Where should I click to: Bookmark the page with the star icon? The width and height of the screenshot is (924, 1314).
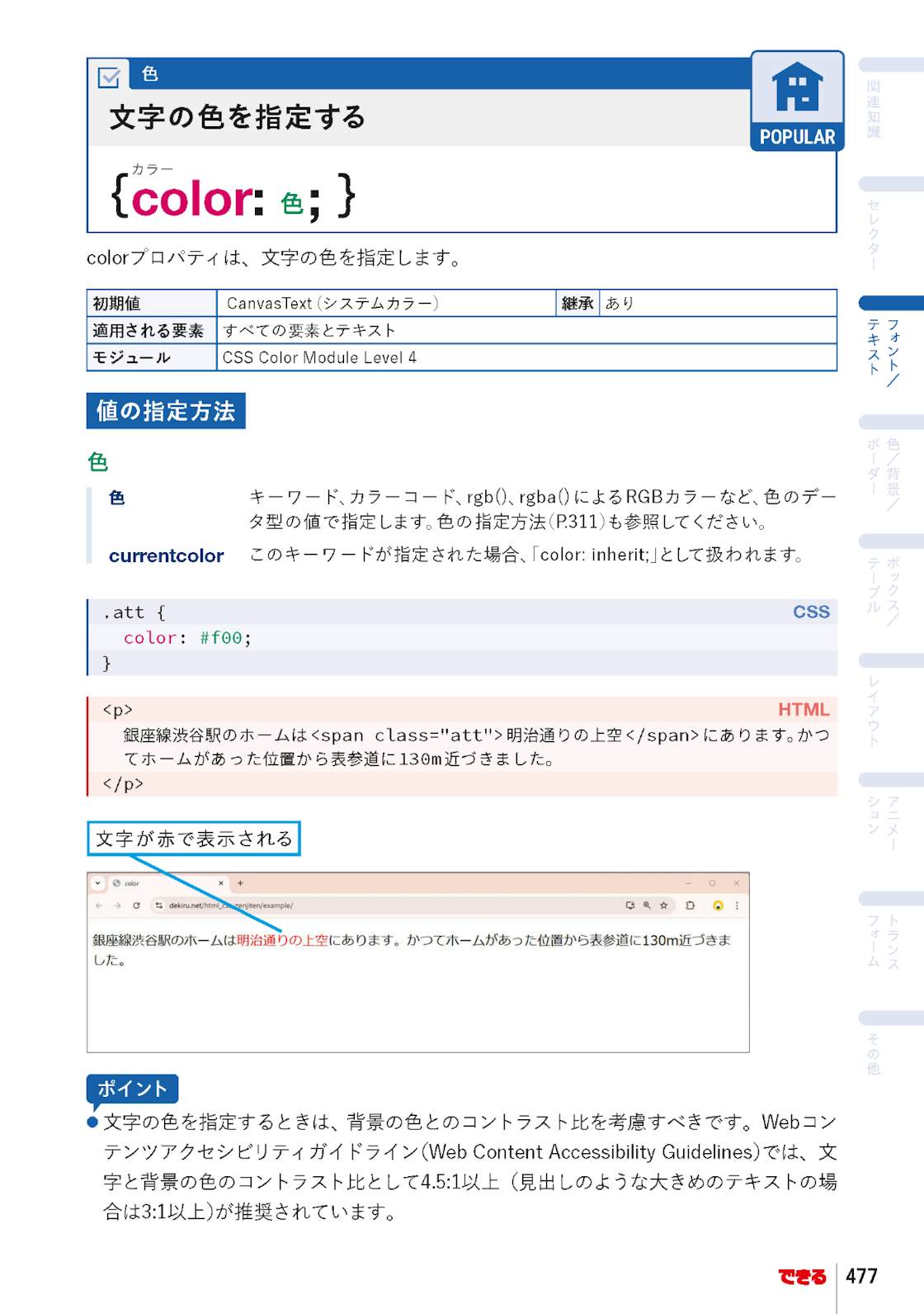[x=663, y=905]
